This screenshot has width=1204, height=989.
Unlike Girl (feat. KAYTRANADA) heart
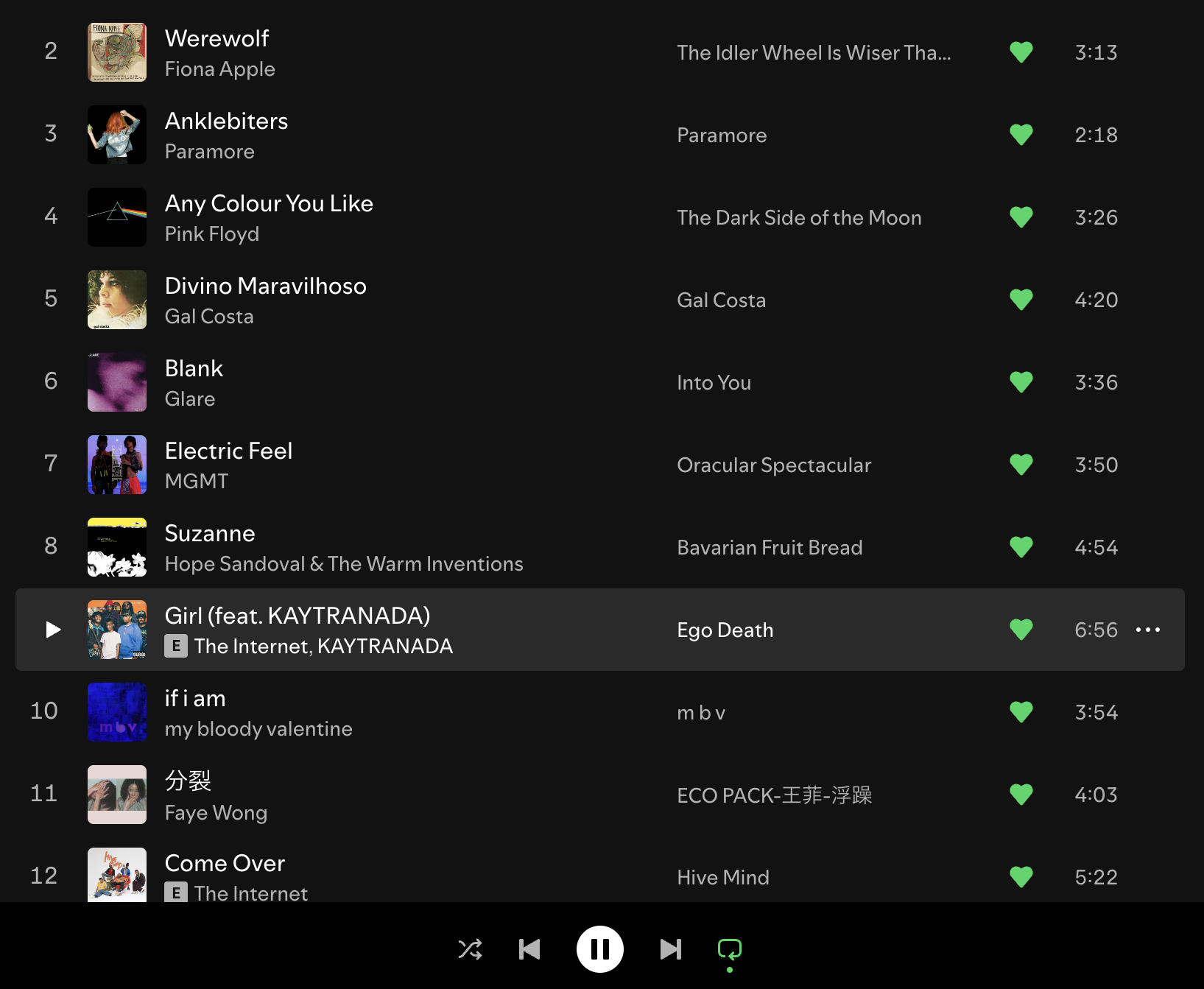point(1021,630)
